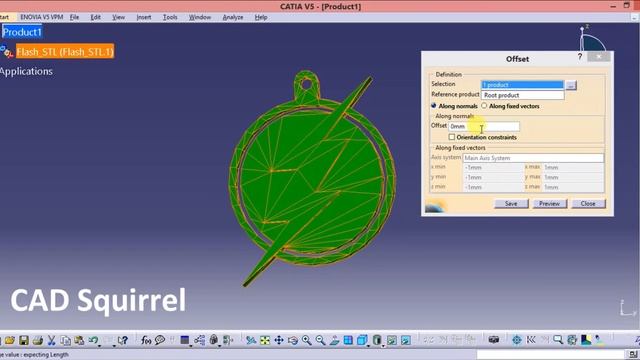Fit All In view
This screenshot has width=640, height=360.
(x=265, y=340)
